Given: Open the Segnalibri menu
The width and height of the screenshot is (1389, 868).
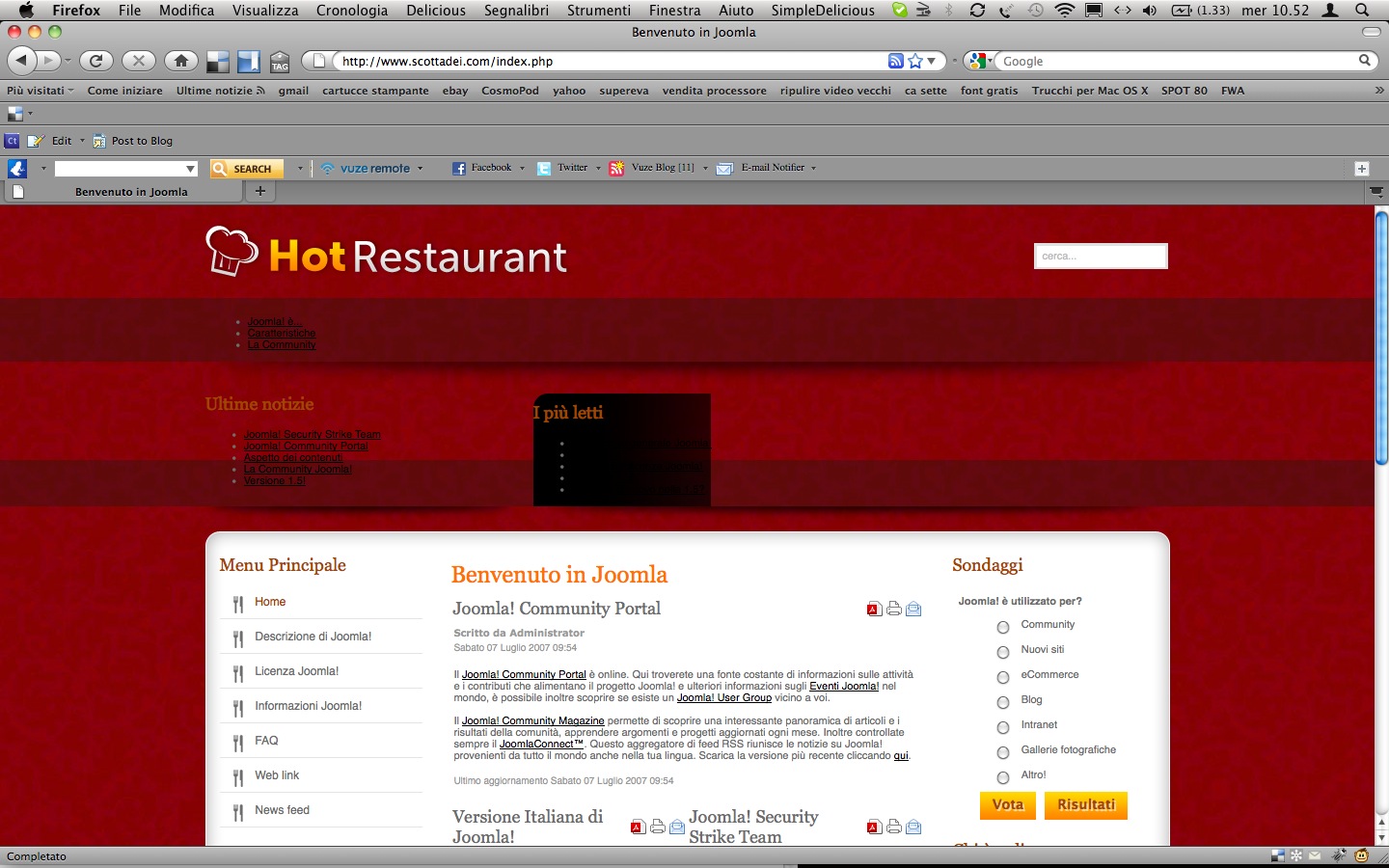Looking at the screenshot, I should [516, 11].
